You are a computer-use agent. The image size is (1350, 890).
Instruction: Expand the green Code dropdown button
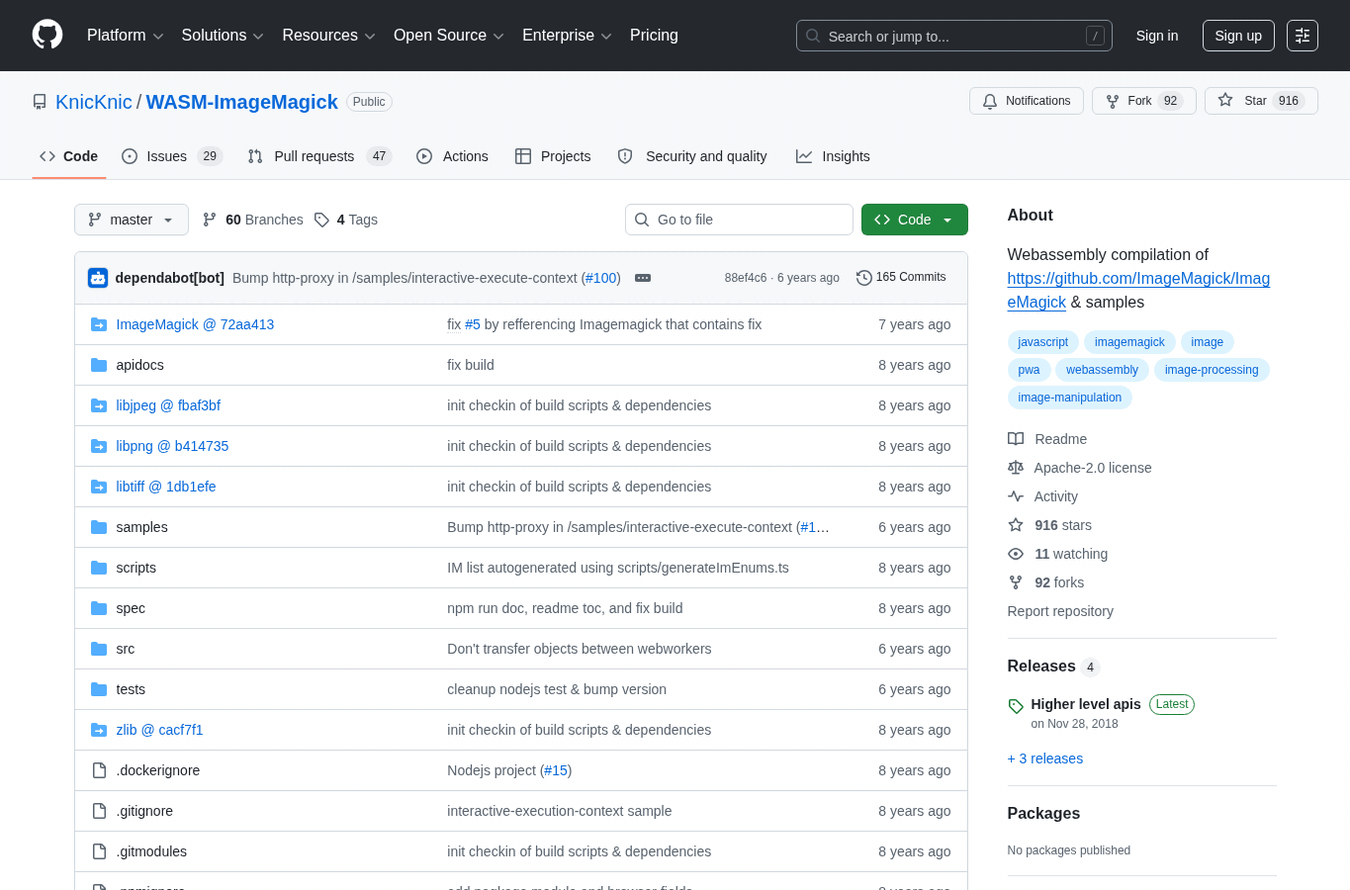pos(914,220)
